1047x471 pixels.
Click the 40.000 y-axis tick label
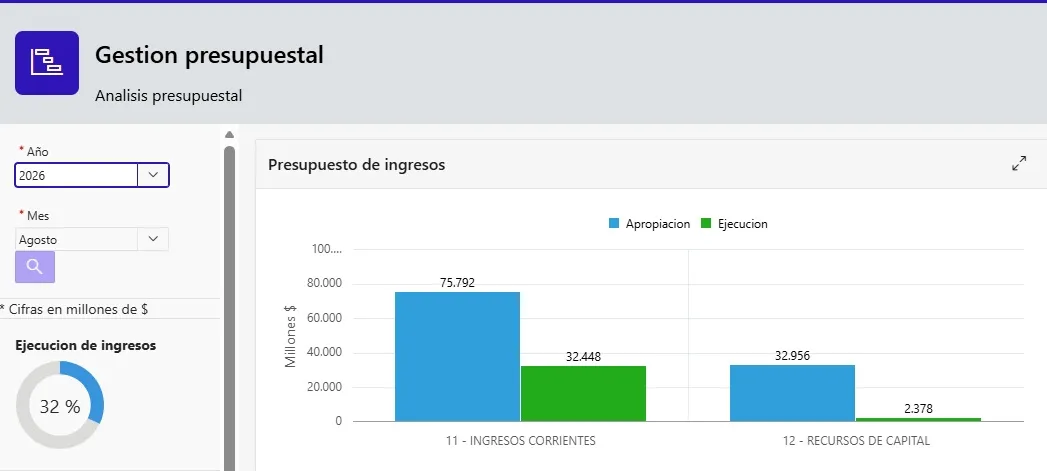[327, 353]
